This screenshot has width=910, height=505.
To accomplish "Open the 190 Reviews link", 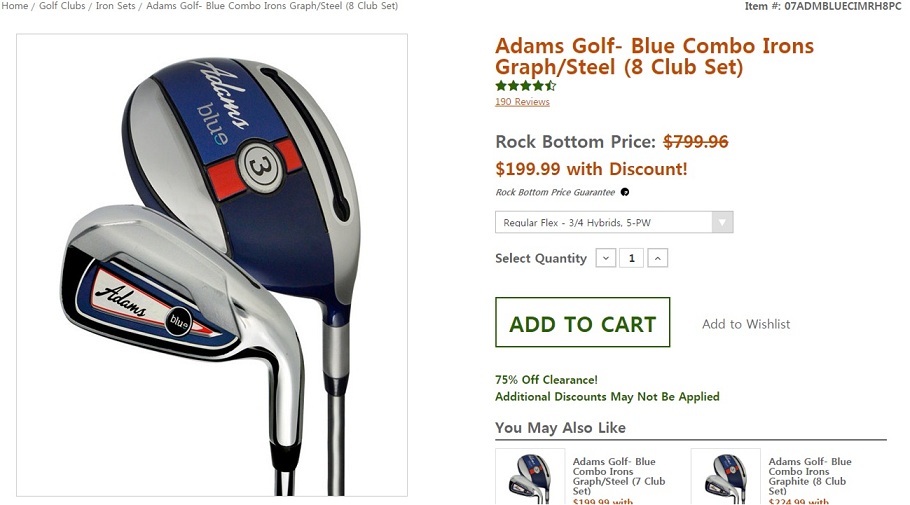I will click(522, 102).
